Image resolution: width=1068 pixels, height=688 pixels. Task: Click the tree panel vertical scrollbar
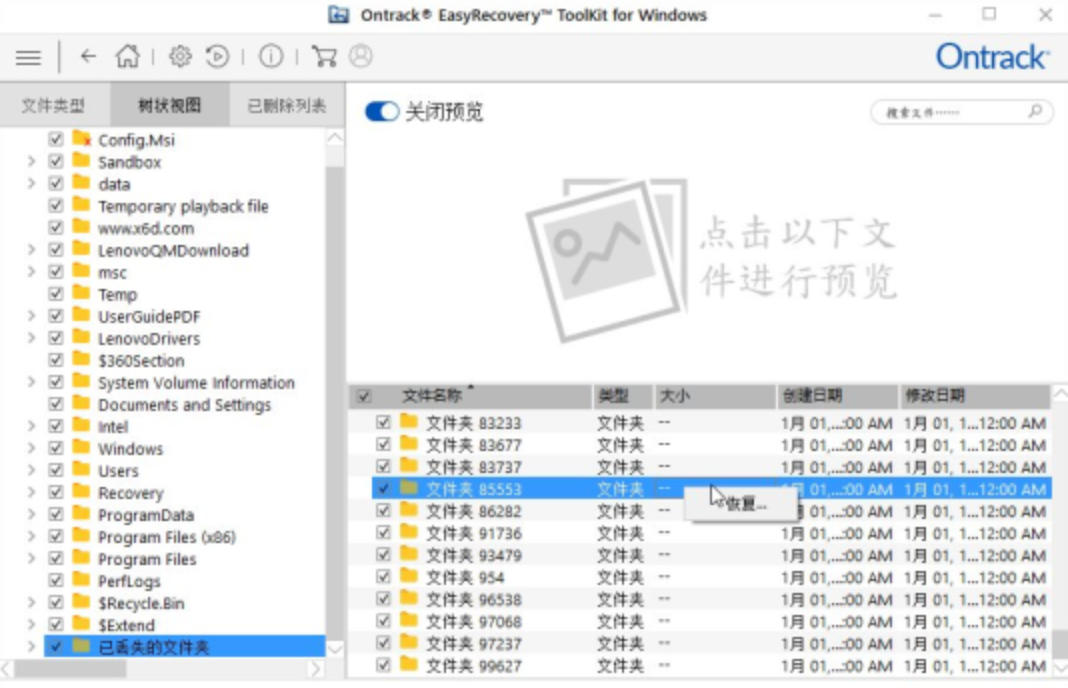(334, 402)
